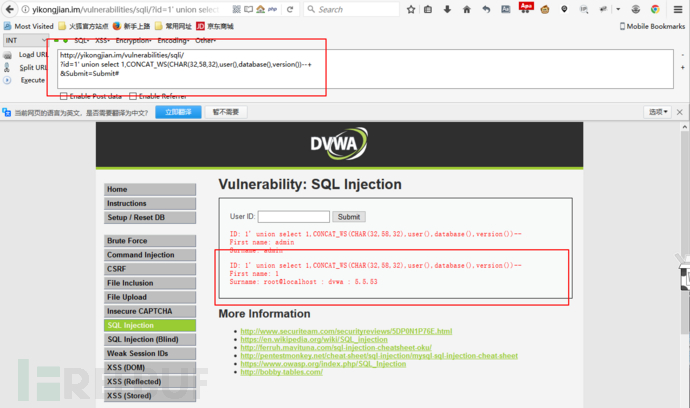Open Insecure CAPTCHA page
Image resolution: width=690 pixels, height=408 pixels.
click(150, 311)
